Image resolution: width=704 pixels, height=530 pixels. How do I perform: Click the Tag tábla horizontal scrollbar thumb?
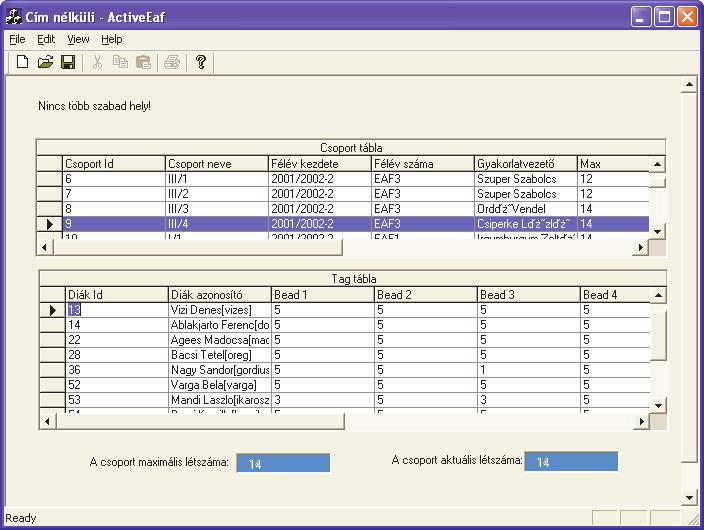coord(200,421)
